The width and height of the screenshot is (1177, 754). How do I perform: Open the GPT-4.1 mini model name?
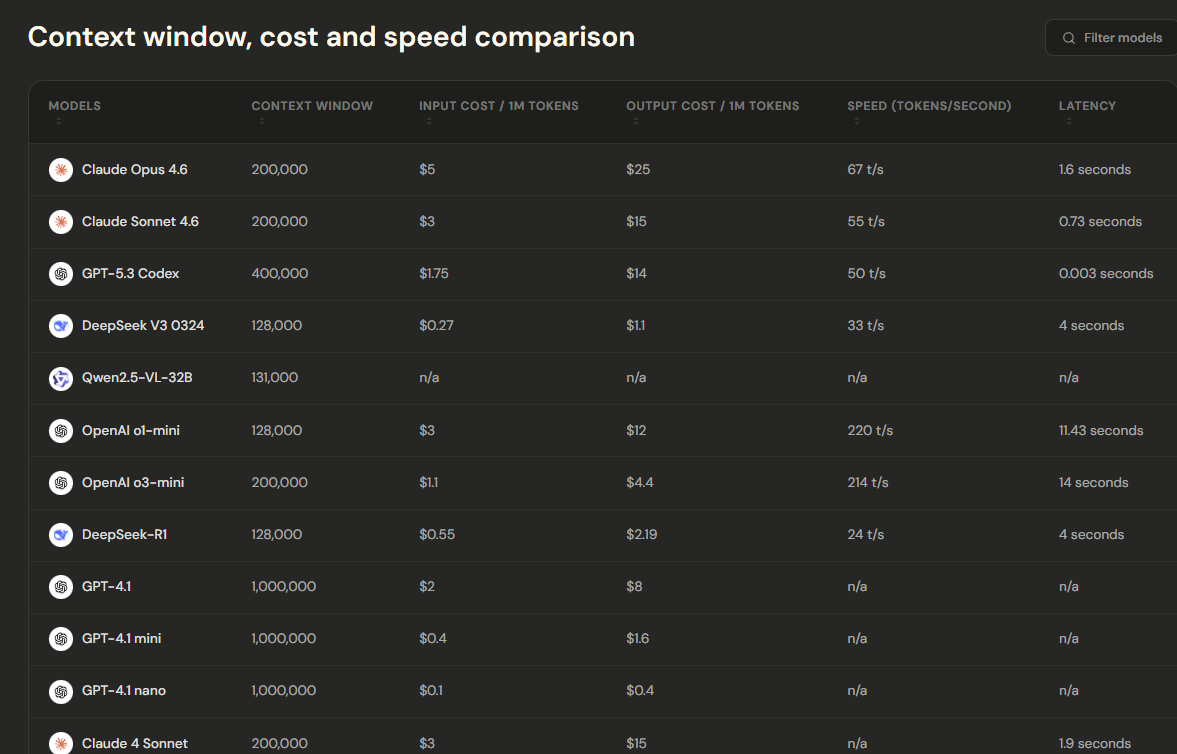click(x=121, y=638)
